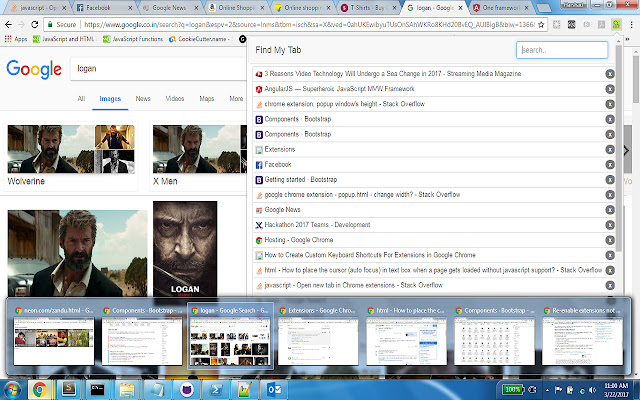This screenshot has height=400, width=640.
Task: Show next related image group arrow
Action: (x=627, y=151)
